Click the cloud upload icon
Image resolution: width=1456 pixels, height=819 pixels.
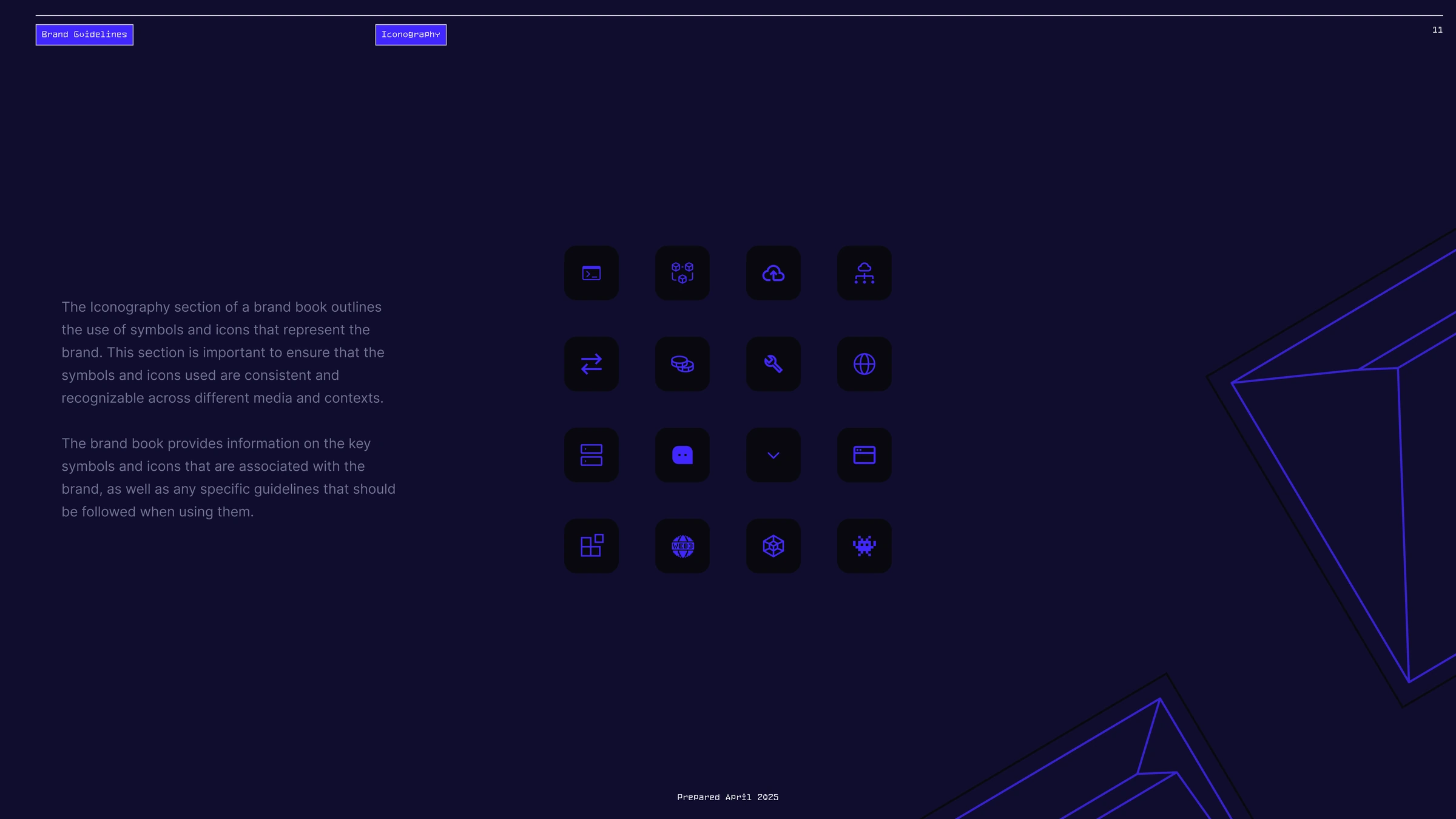point(773,273)
